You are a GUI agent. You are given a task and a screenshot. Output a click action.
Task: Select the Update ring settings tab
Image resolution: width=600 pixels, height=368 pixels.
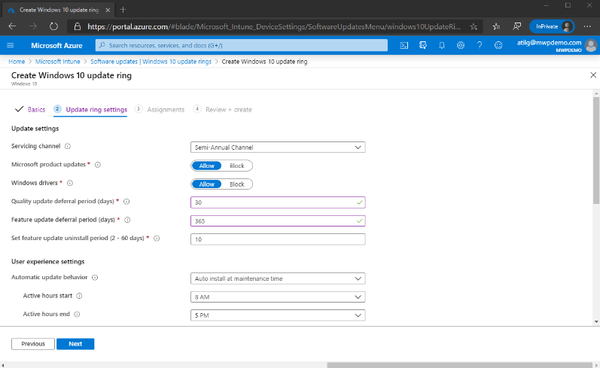coord(90,110)
